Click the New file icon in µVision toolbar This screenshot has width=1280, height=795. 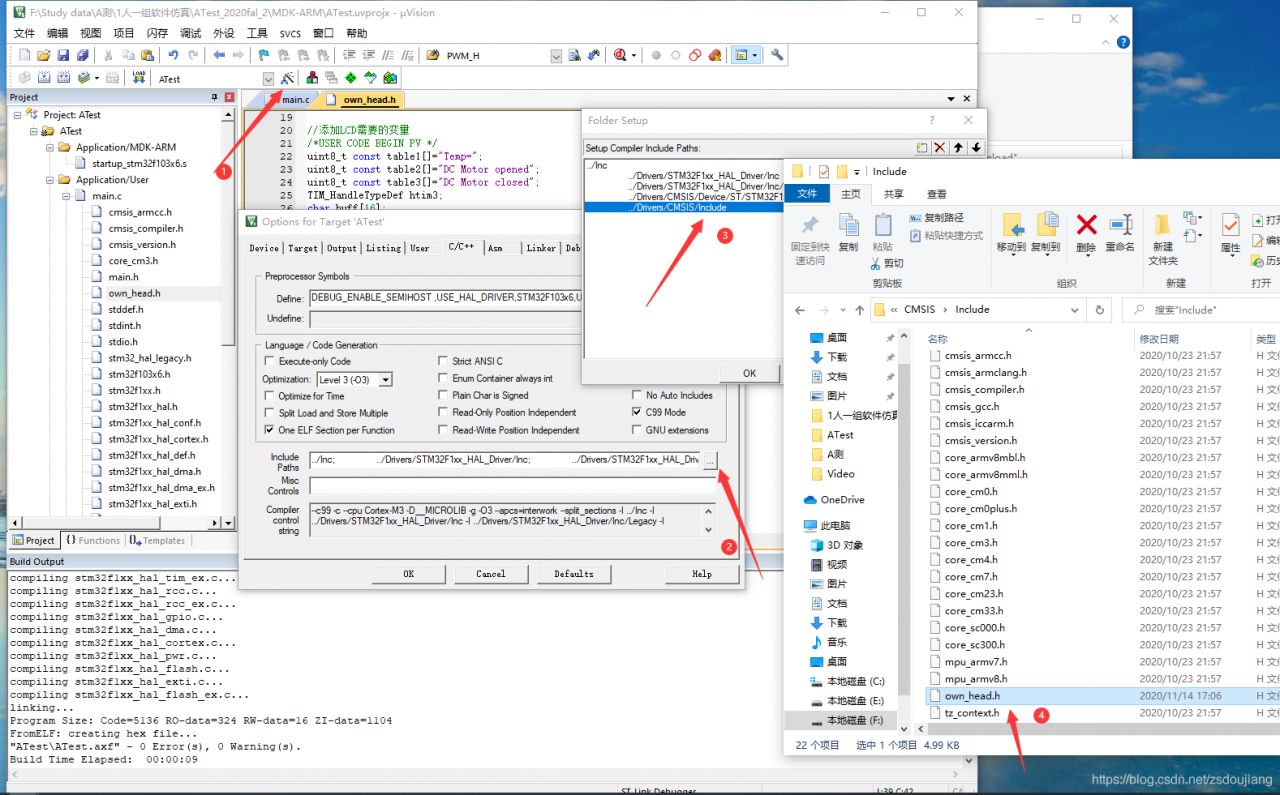click(x=25, y=55)
